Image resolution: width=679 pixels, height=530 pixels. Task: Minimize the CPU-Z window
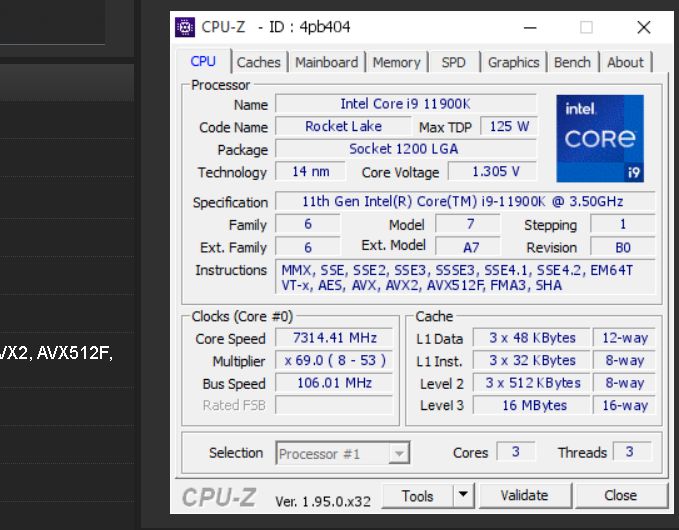coord(530,27)
